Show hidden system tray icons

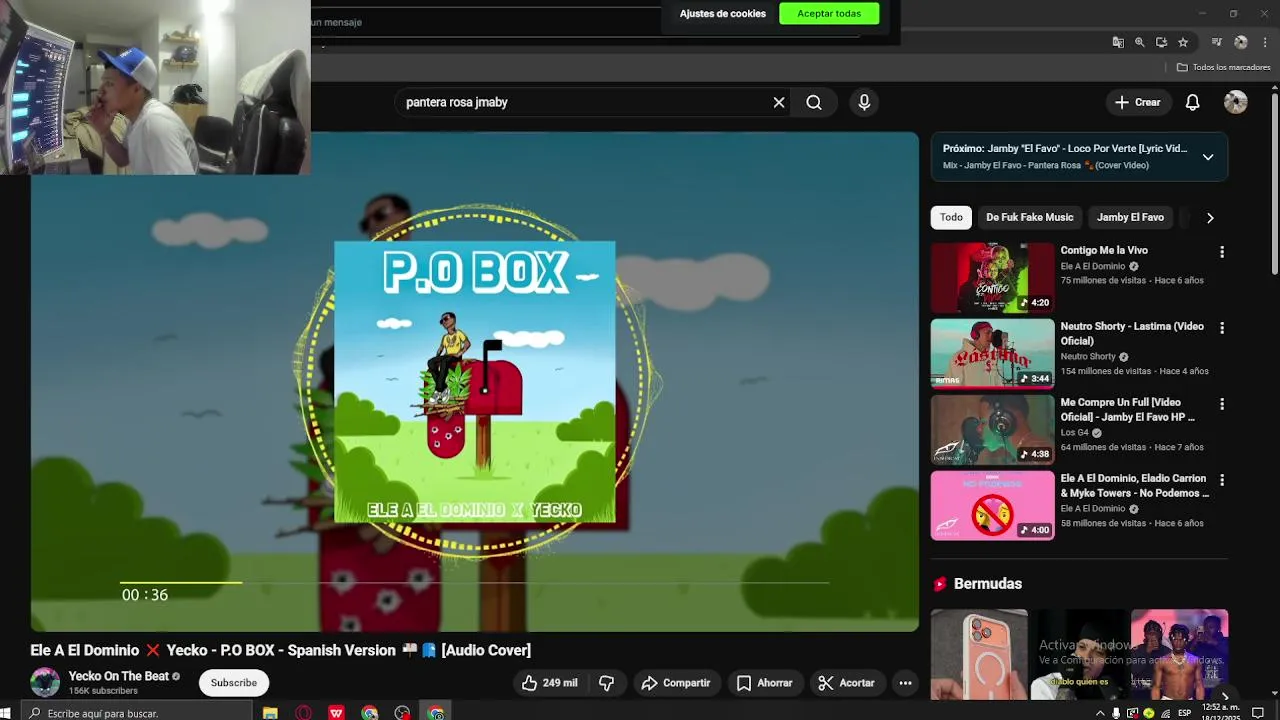pyautogui.click(x=1100, y=713)
